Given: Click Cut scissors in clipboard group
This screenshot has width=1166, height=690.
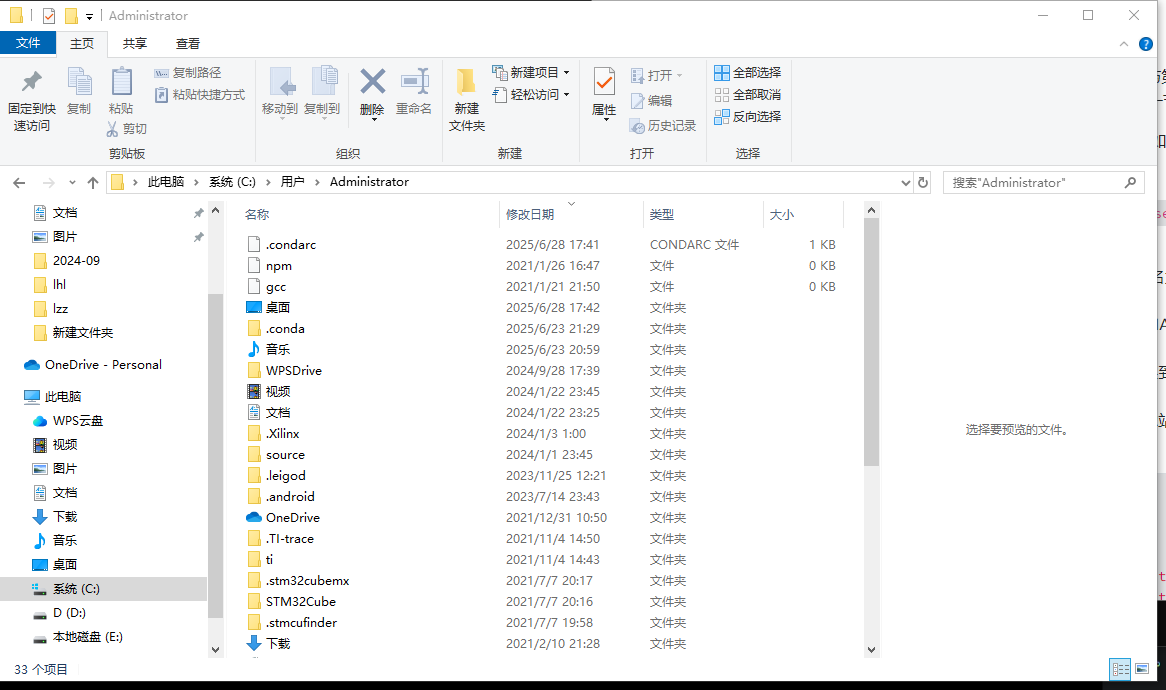Looking at the screenshot, I should click(x=126, y=129).
